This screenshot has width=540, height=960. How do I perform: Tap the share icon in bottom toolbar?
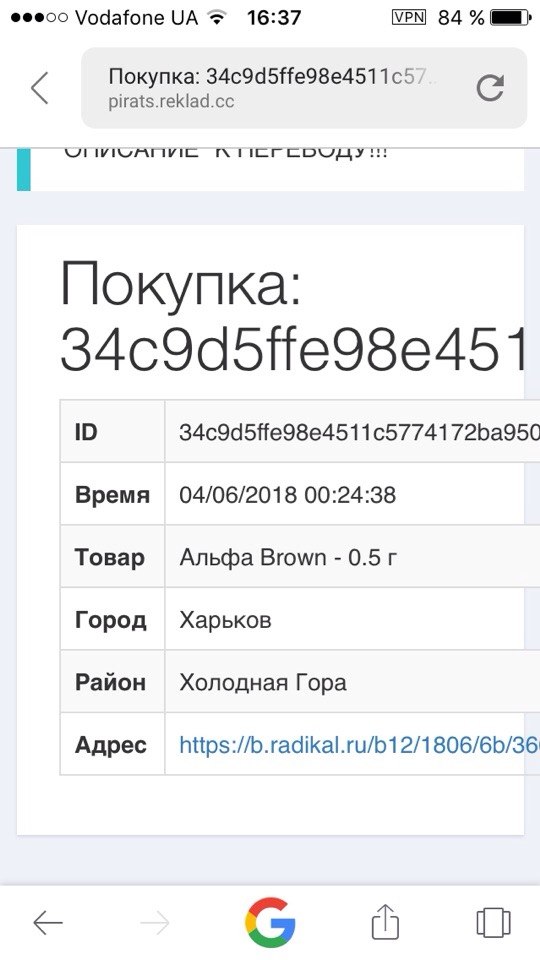click(x=386, y=922)
